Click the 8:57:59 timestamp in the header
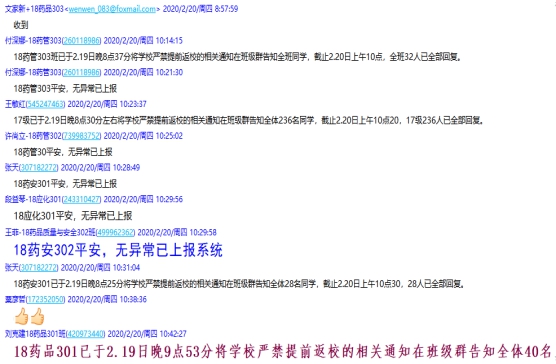Screen dimensions: 556x364 (226, 9)
